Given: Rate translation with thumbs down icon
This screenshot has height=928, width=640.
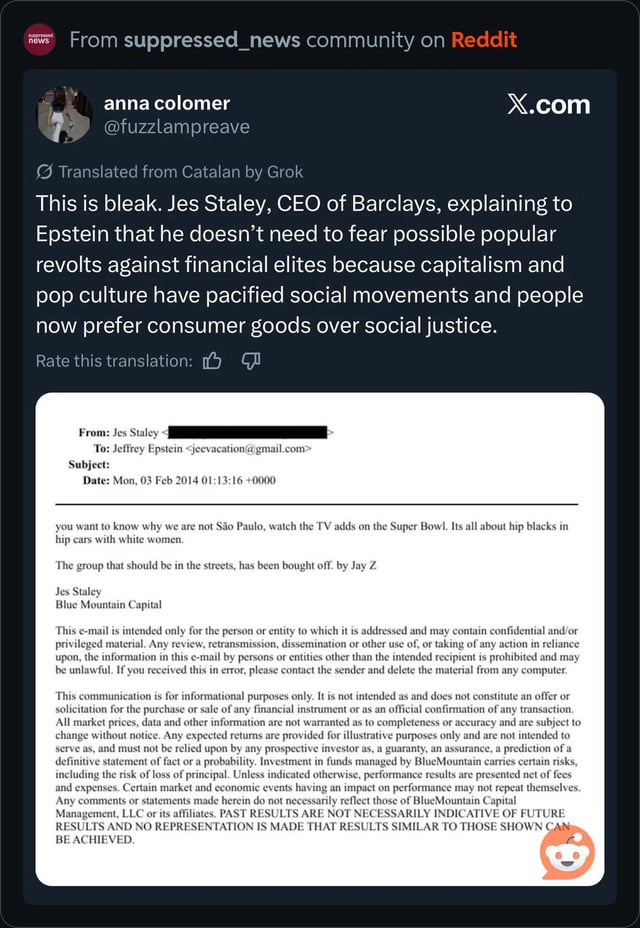Looking at the screenshot, I should (x=249, y=361).
